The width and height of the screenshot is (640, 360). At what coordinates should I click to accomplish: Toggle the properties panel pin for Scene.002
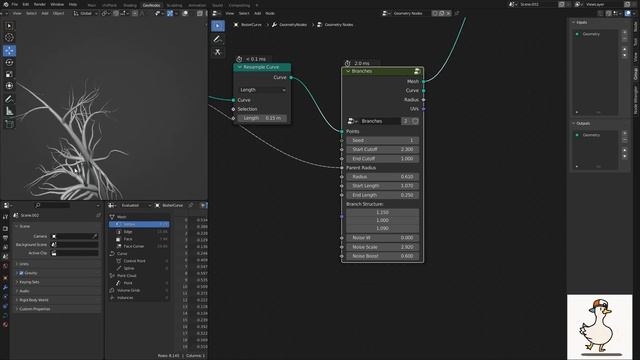click(x=98, y=216)
